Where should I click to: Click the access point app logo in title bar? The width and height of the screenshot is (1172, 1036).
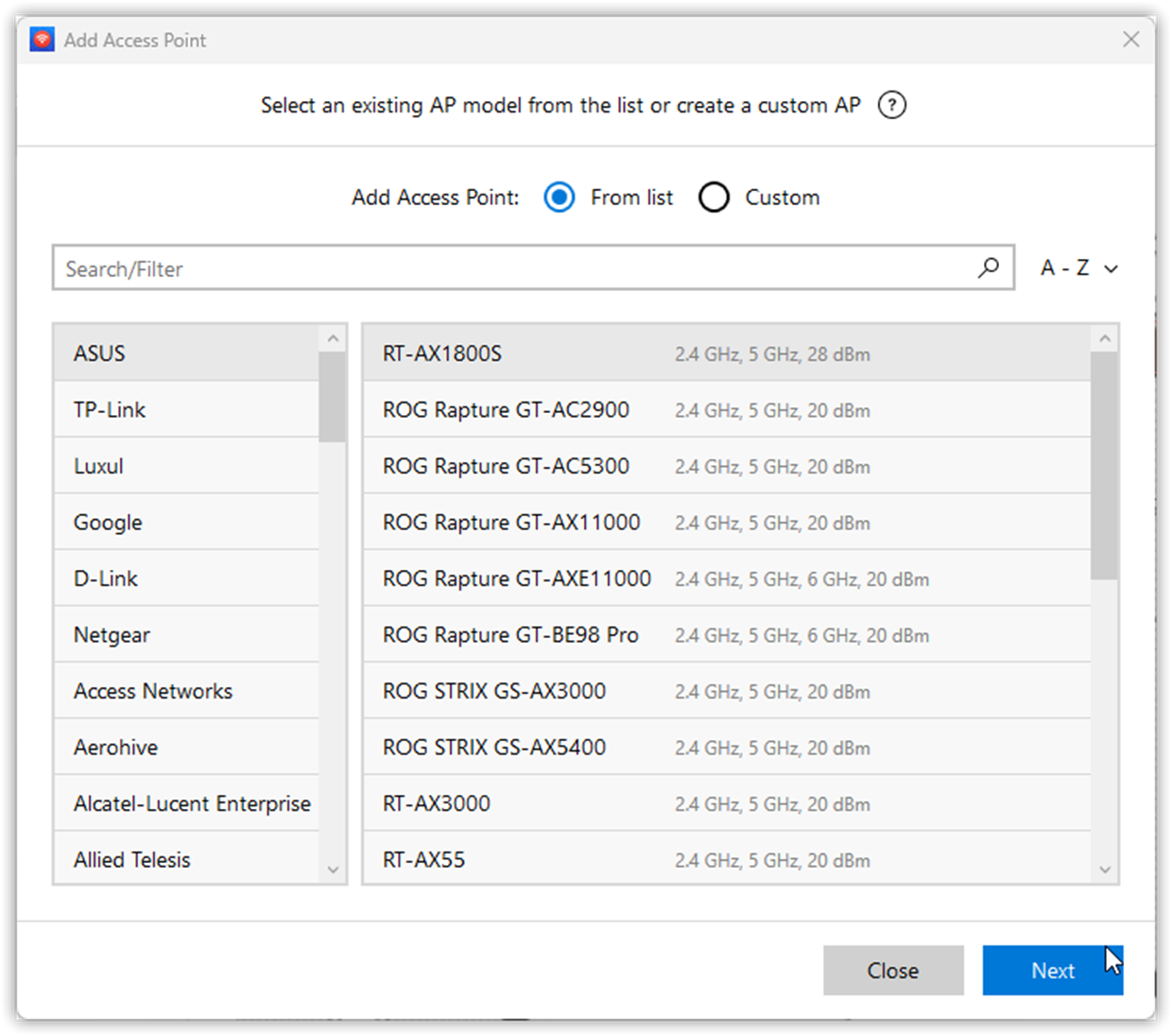(41, 39)
